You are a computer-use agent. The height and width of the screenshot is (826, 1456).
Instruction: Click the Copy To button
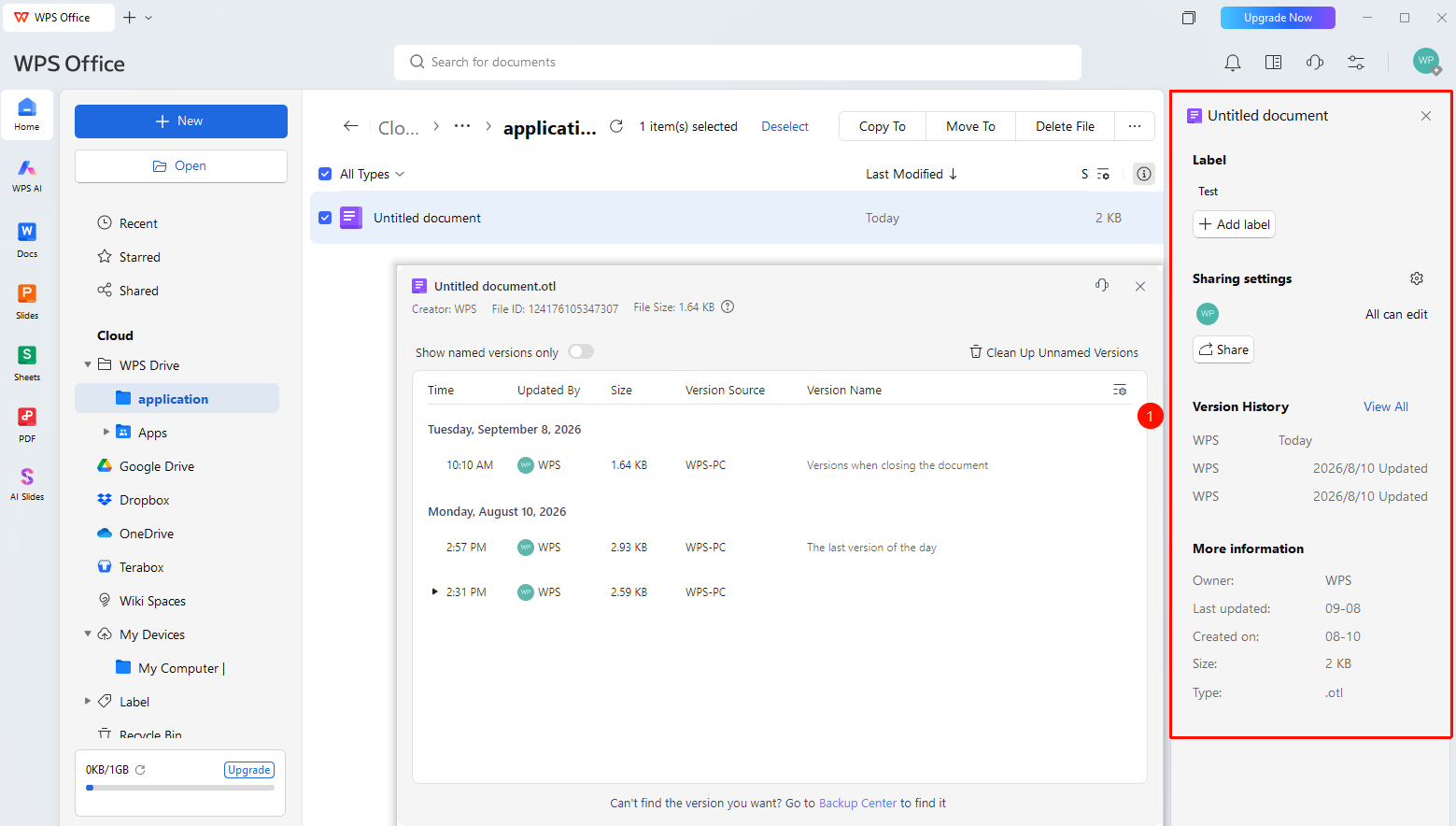(883, 126)
